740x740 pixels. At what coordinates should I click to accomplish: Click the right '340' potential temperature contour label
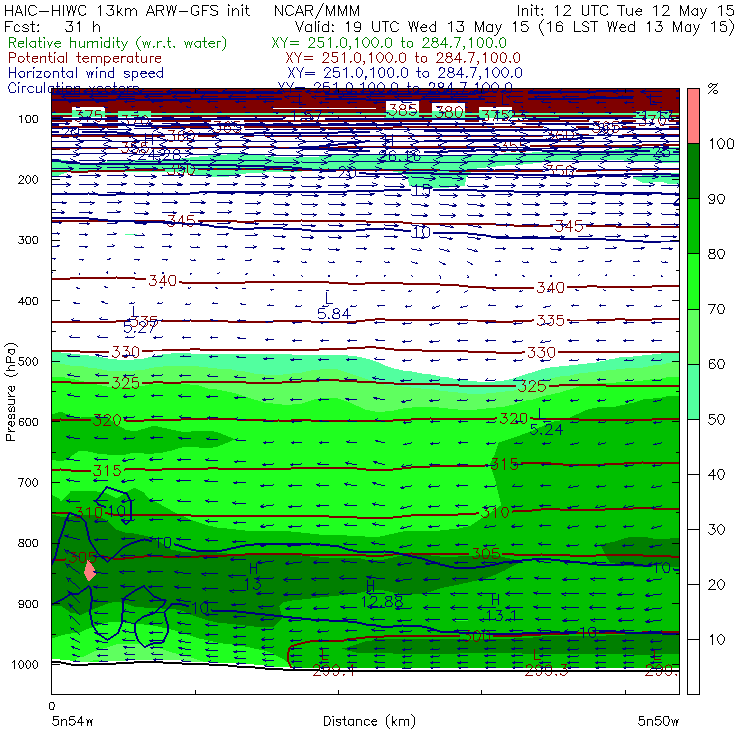coord(551,287)
